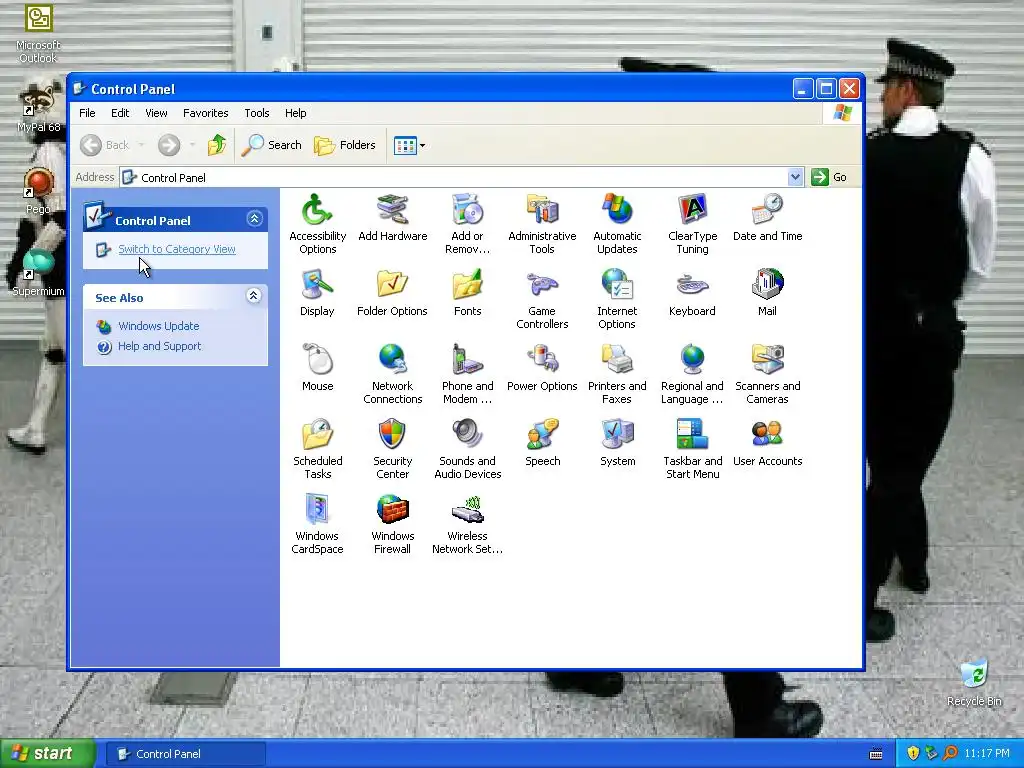Click the Forward arrow toolbar button
Viewport: 1024px width, 768px height.
(169, 145)
